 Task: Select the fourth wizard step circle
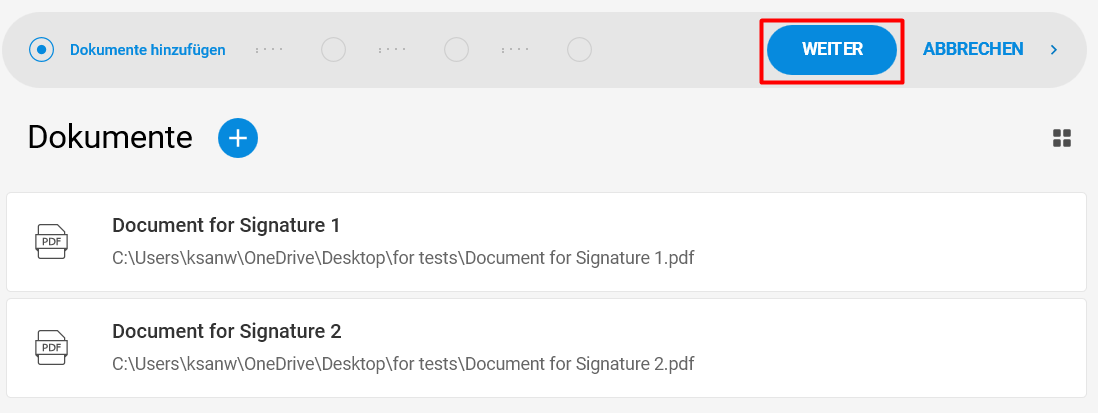pyautogui.click(x=579, y=50)
